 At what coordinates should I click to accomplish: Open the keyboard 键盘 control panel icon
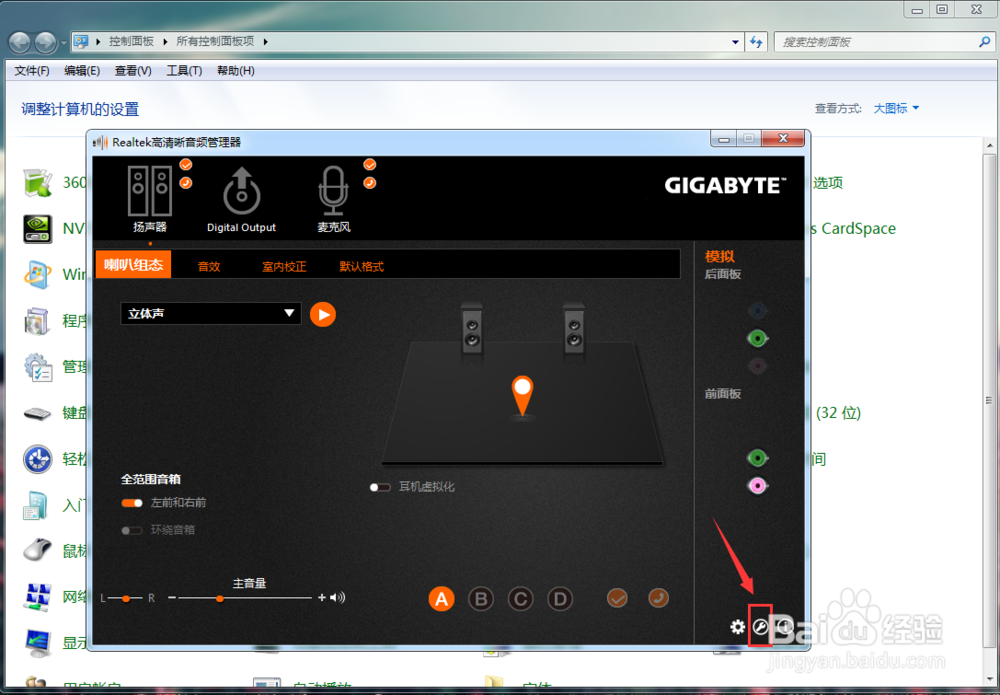pos(38,413)
